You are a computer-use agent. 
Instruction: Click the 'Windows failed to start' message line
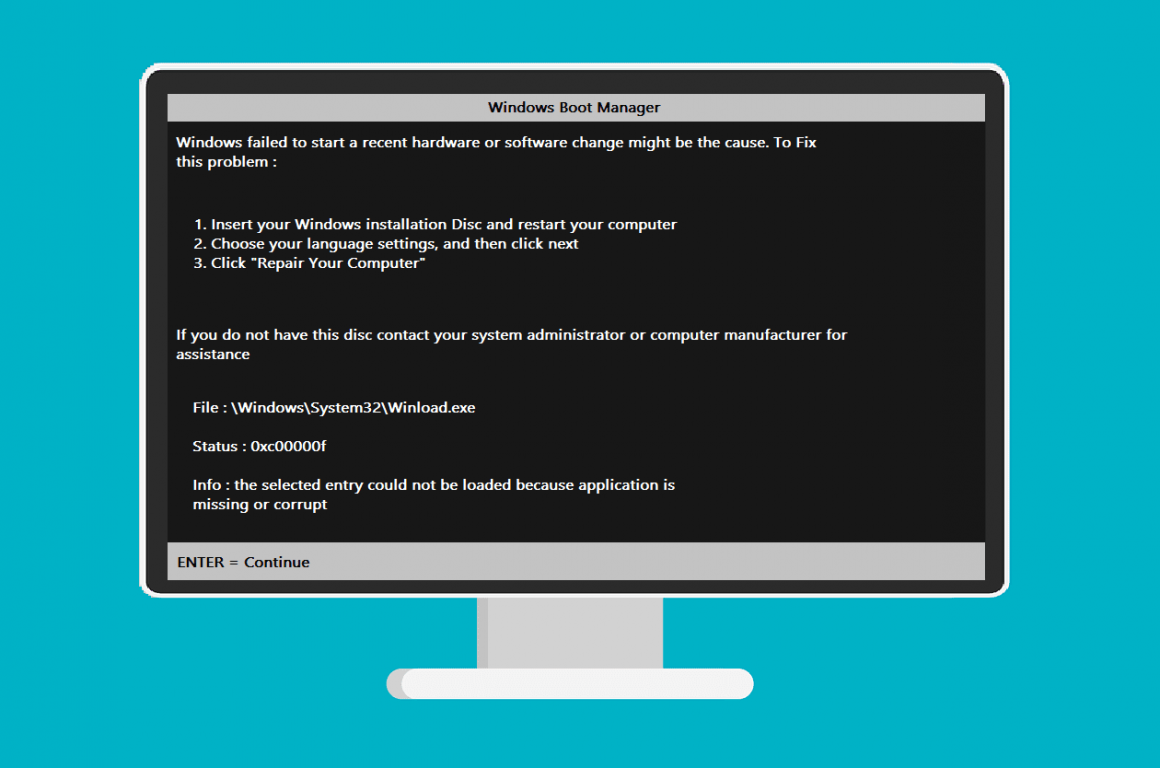tap(496, 142)
